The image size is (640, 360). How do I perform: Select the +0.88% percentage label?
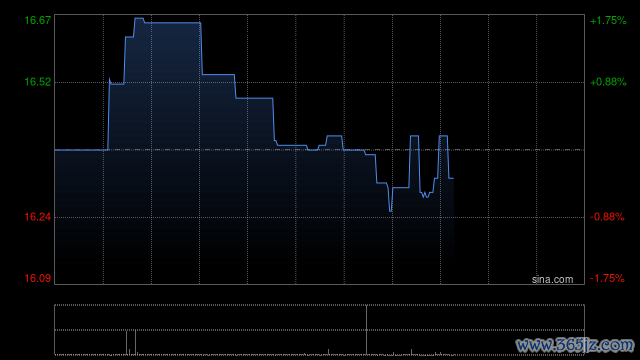(608, 82)
